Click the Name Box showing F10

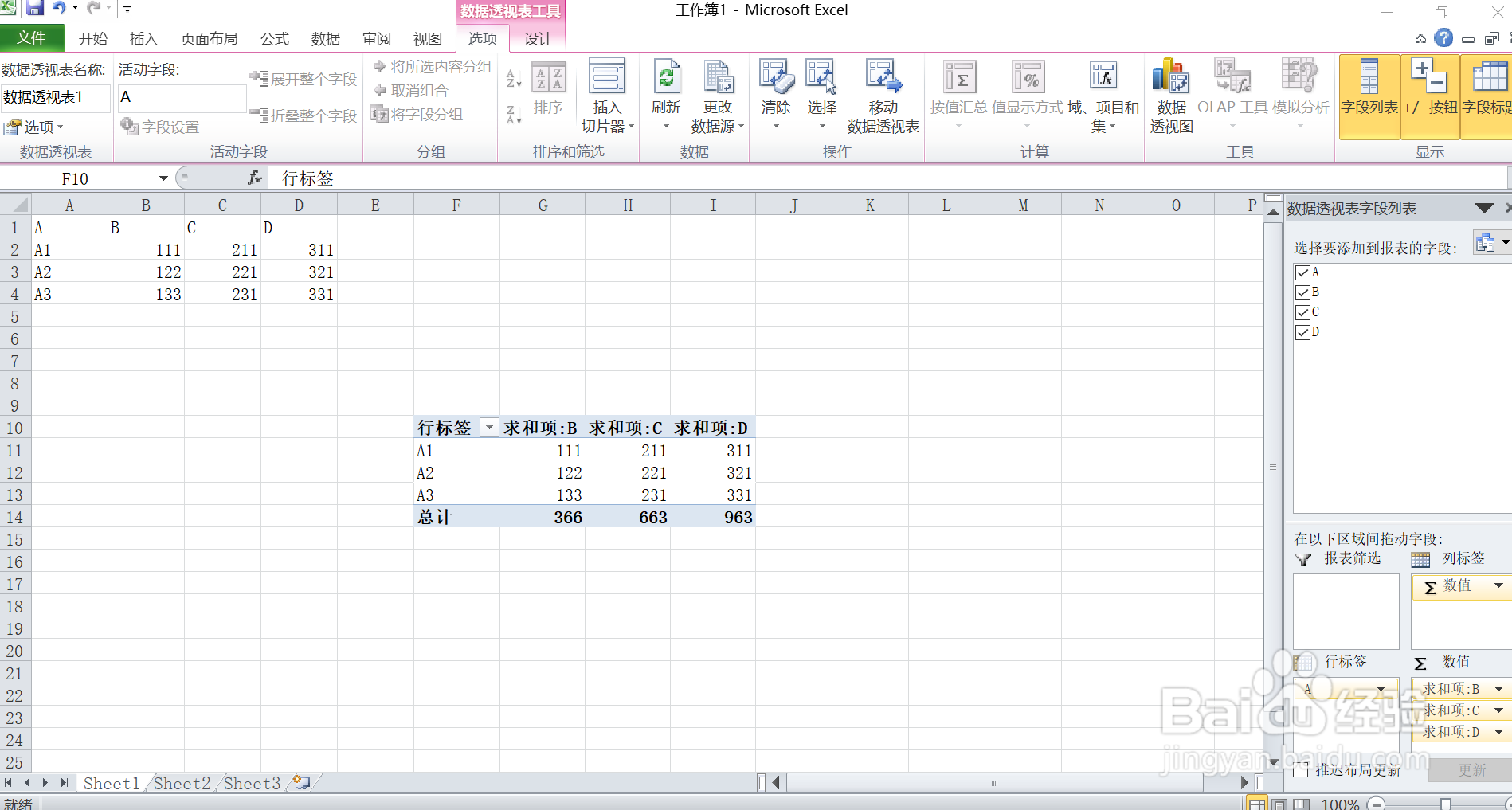point(76,178)
